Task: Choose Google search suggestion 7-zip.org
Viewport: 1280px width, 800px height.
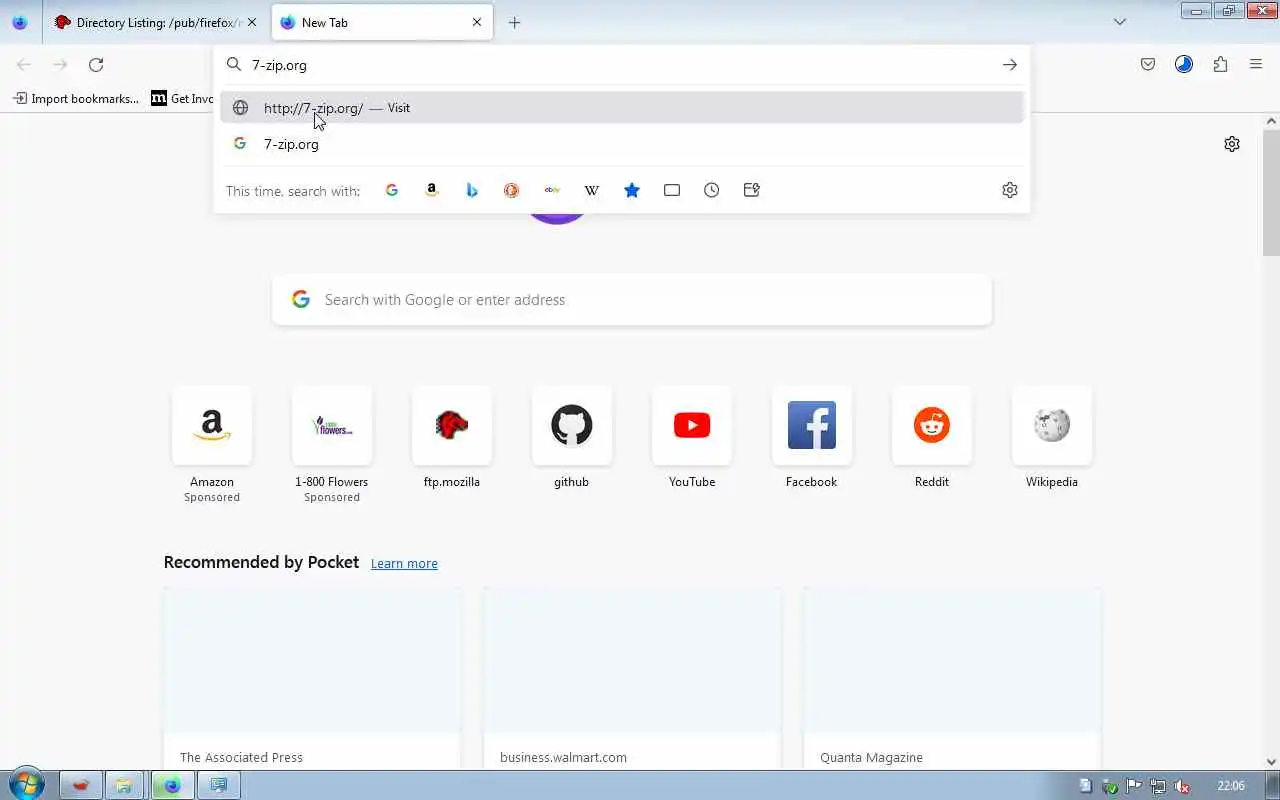Action: (622, 144)
